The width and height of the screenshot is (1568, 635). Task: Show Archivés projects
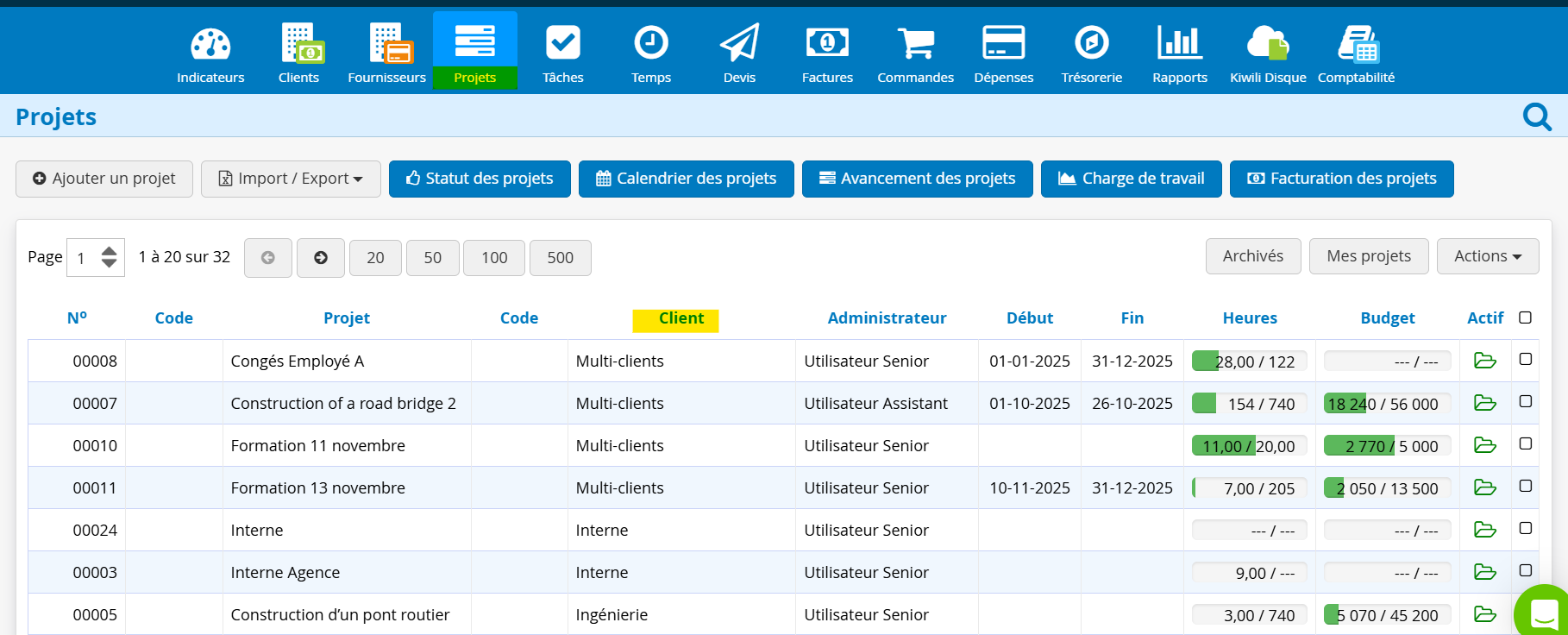1253,256
